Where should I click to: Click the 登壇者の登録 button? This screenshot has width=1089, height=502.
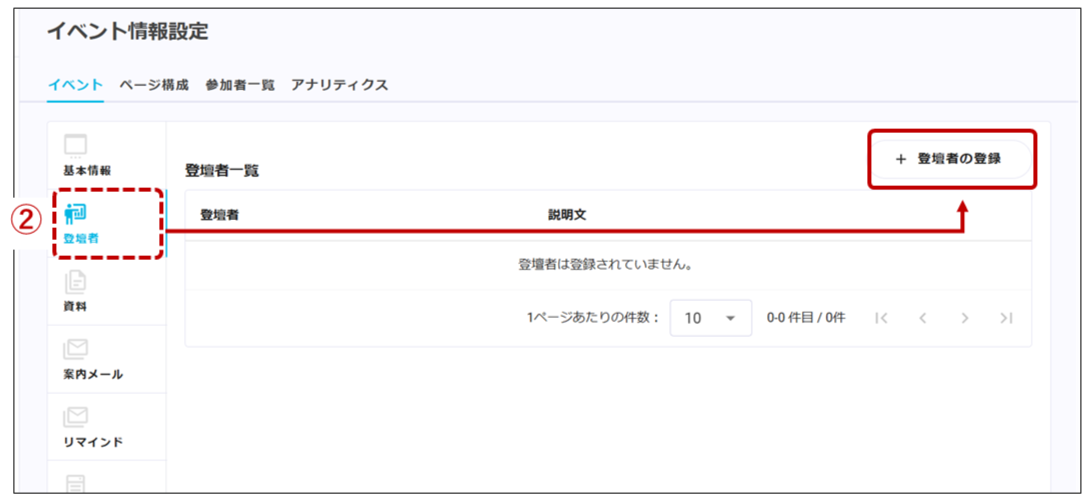click(951, 159)
